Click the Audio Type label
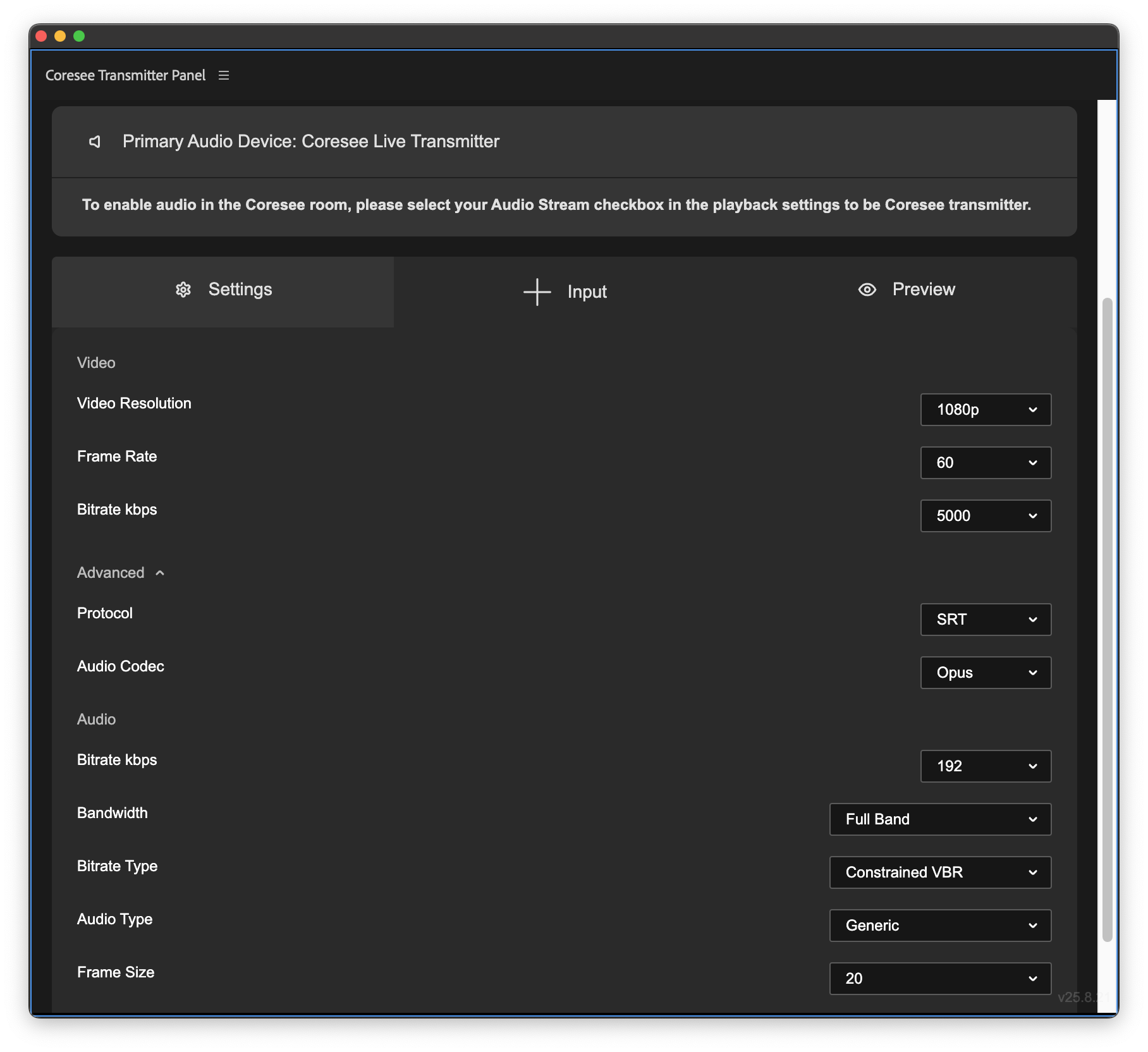Screen dimensions: 1148x1052 115,919
